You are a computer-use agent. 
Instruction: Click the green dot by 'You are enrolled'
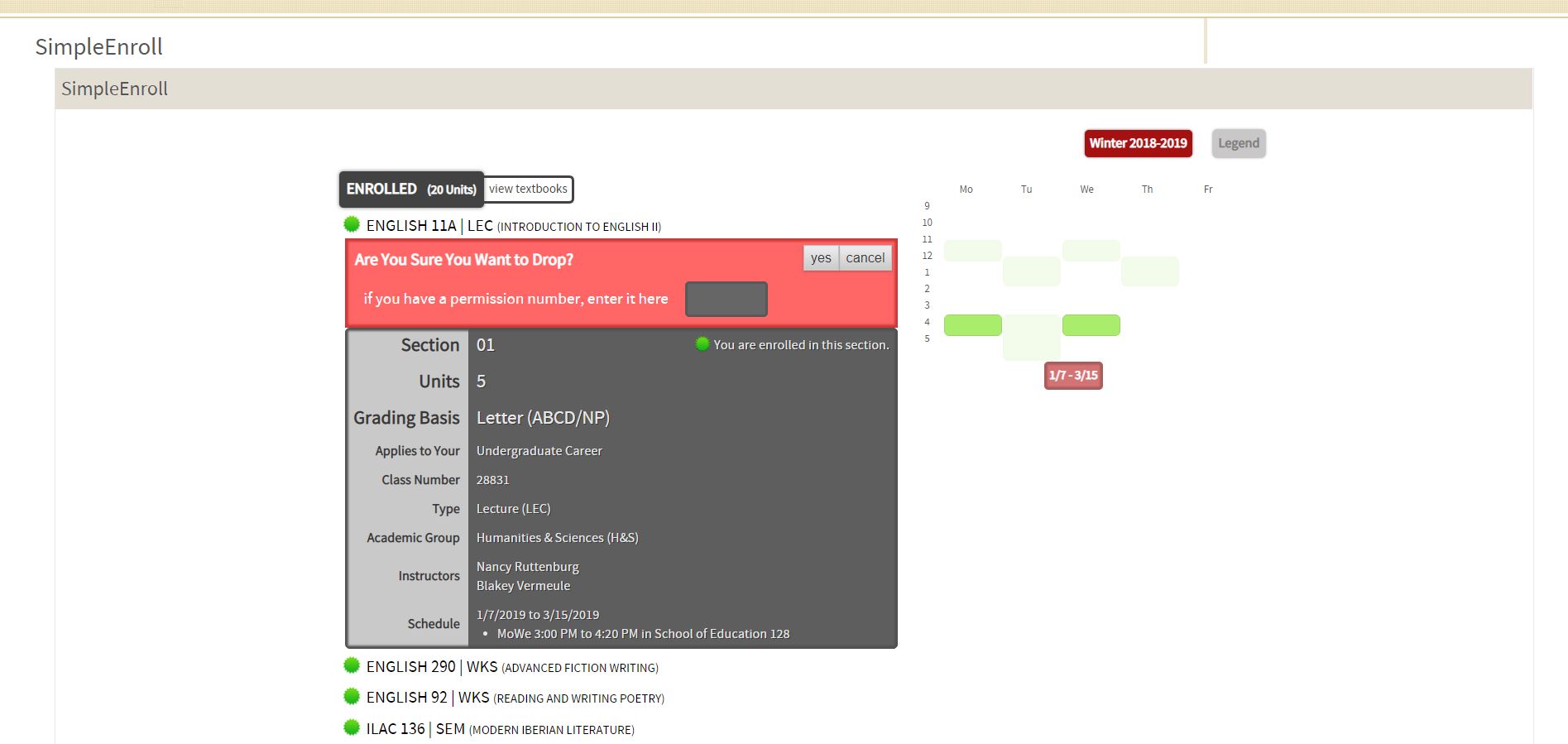coord(702,344)
